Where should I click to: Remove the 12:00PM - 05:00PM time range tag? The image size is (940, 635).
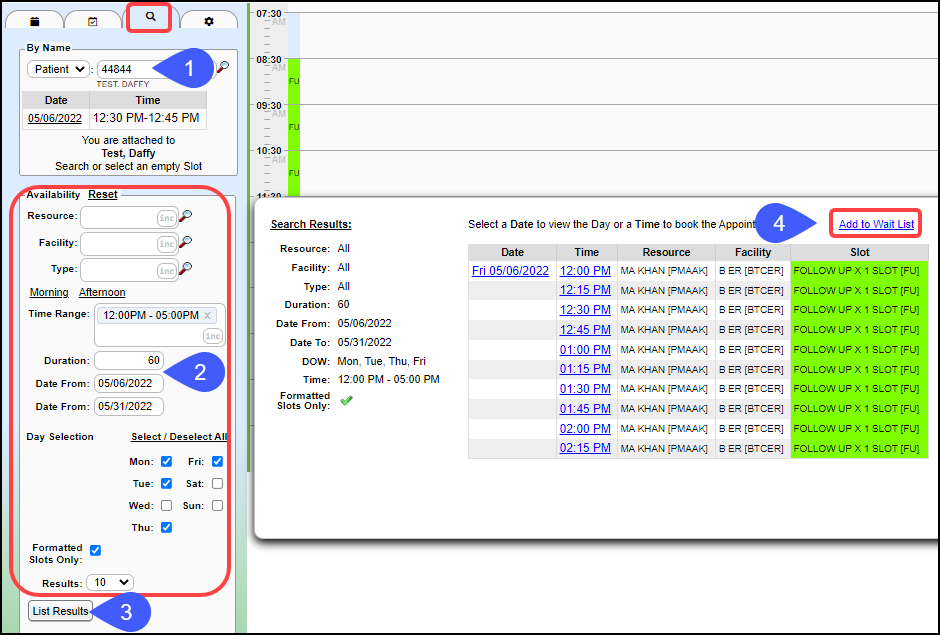[x=208, y=315]
